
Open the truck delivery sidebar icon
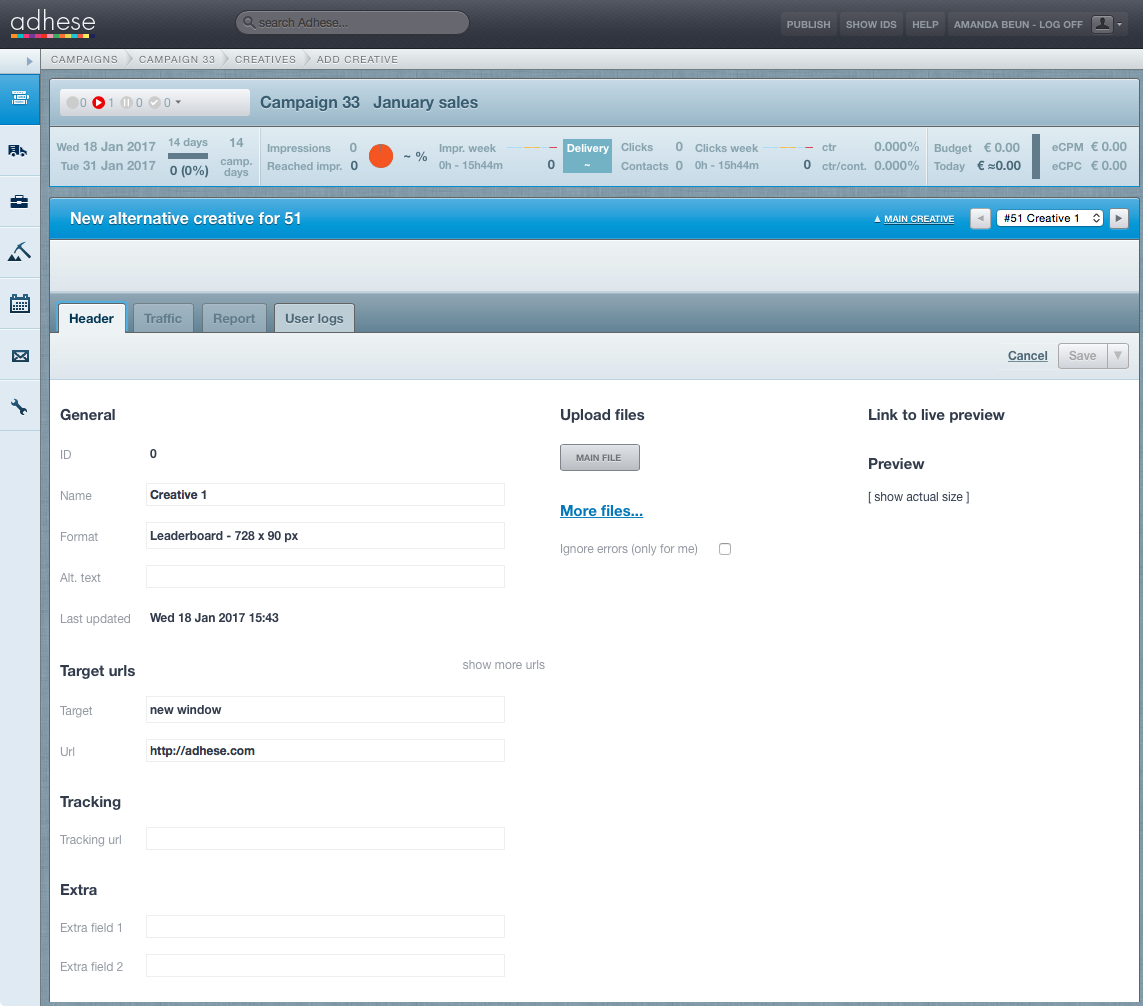[18, 151]
